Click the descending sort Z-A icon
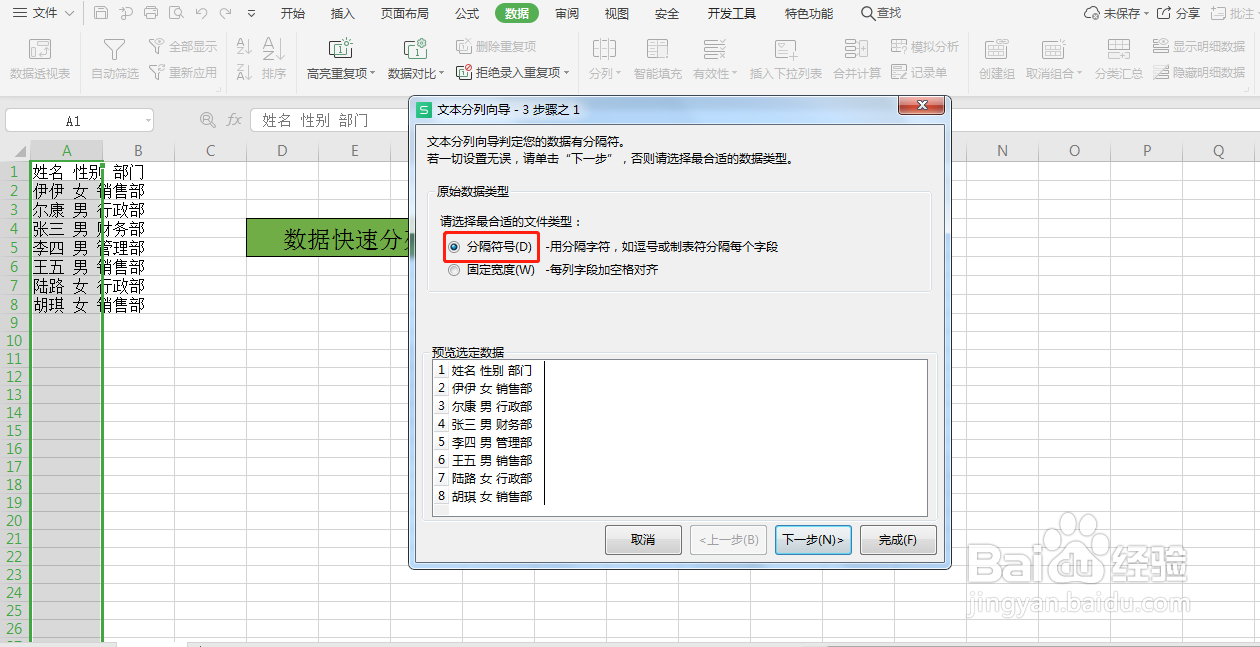This screenshot has height=647, width=1260. tap(245, 72)
